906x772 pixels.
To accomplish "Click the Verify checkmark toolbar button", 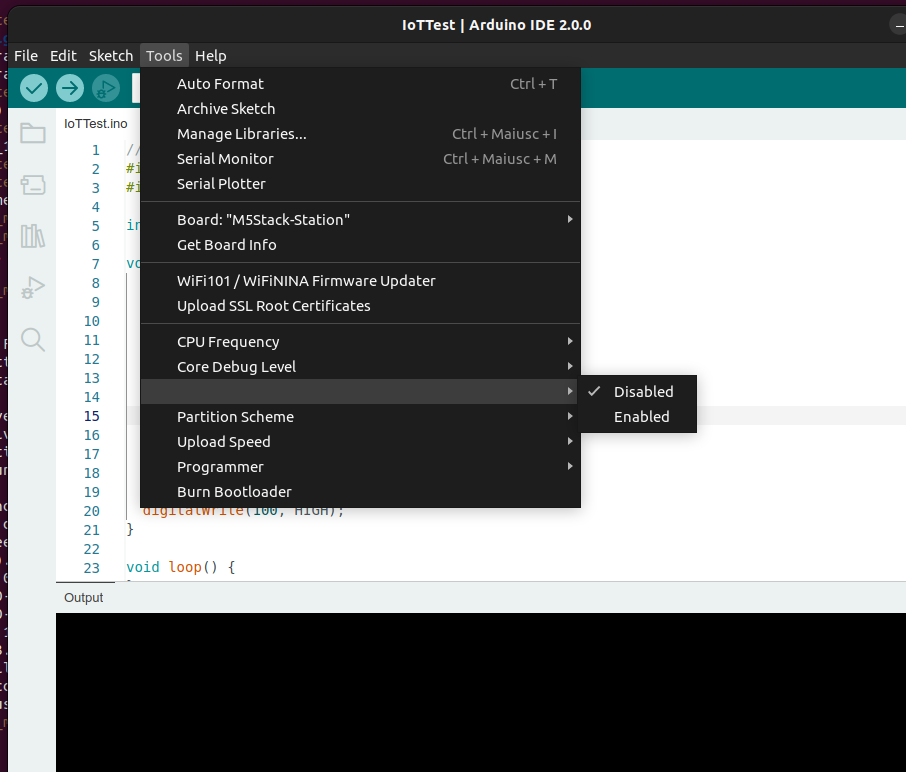I will (34, 88).
